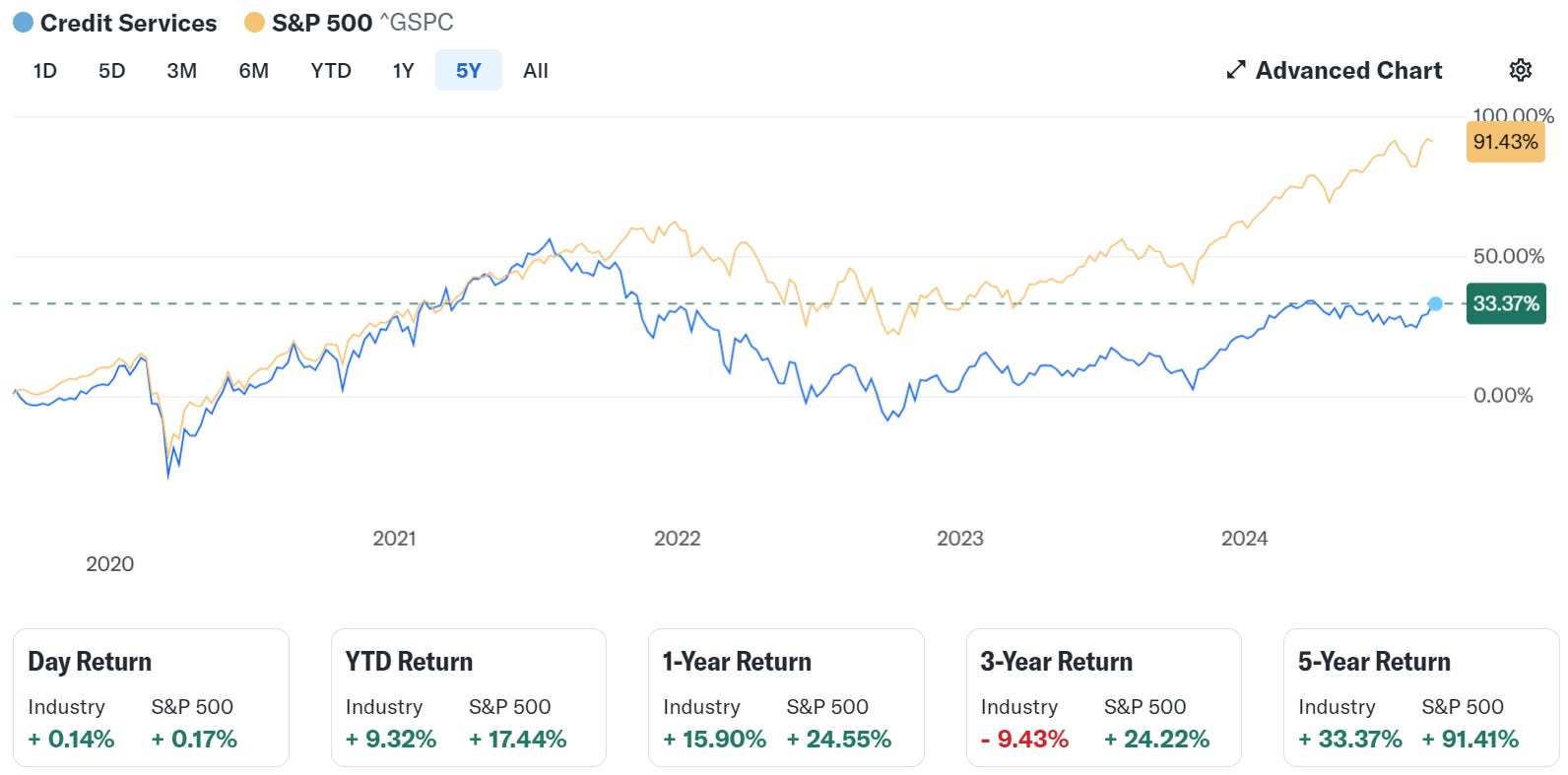Open chart settings gear icon
This screenshot has width=1568, height=775.
click(1520, 70)
